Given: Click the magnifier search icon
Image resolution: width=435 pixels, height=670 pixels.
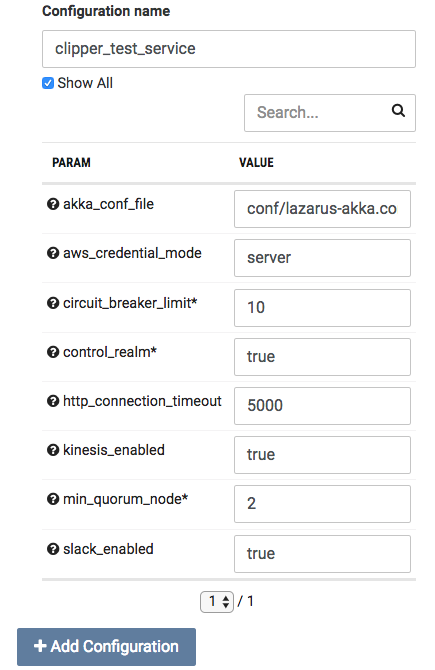Looking at the screenshot, I should pyautogui.click(x=398, y=111).
